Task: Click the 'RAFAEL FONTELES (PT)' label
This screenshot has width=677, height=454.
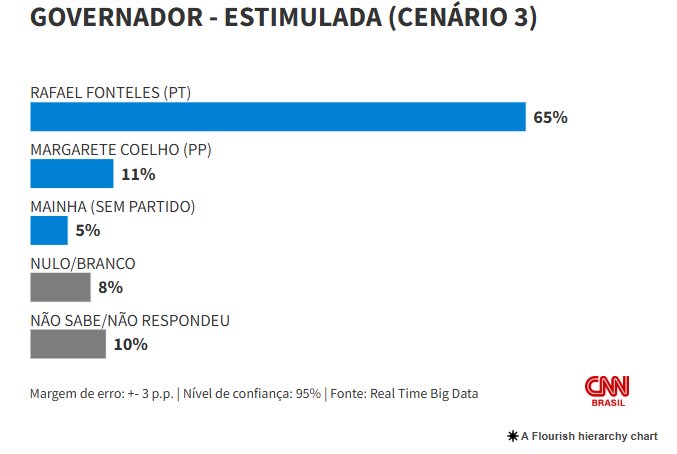Action: pos(111,93)
